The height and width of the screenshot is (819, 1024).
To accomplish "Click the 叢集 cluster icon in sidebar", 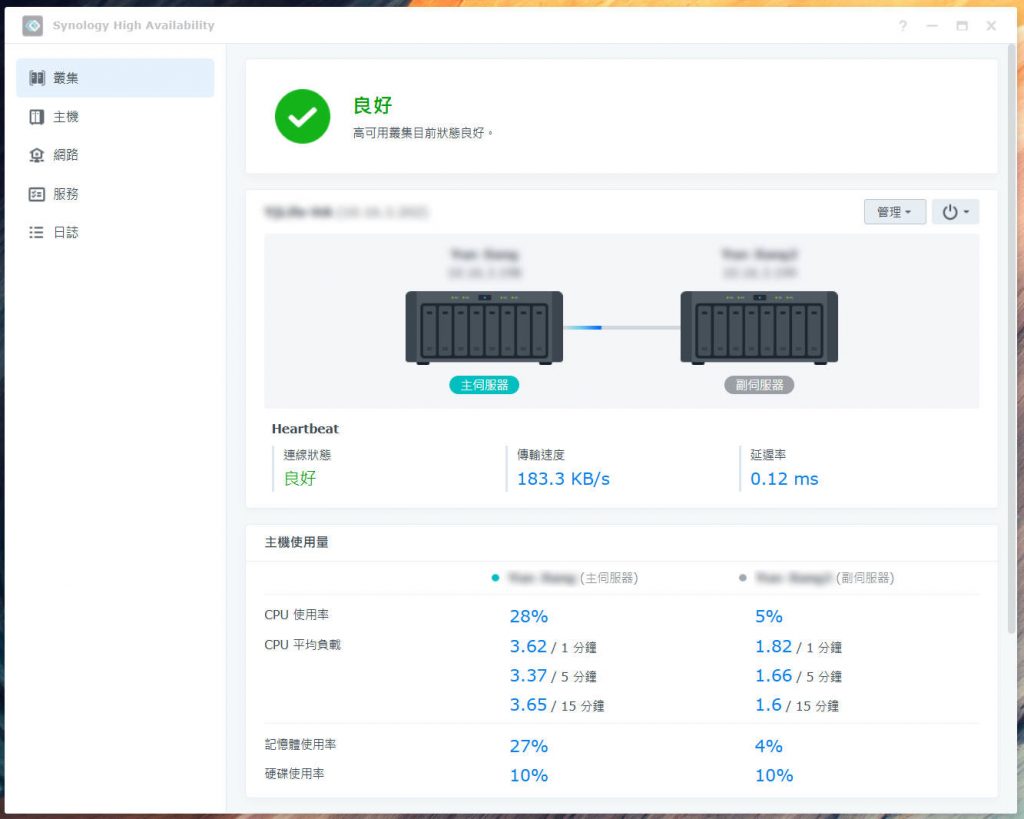I will click(x=37, y=78).
